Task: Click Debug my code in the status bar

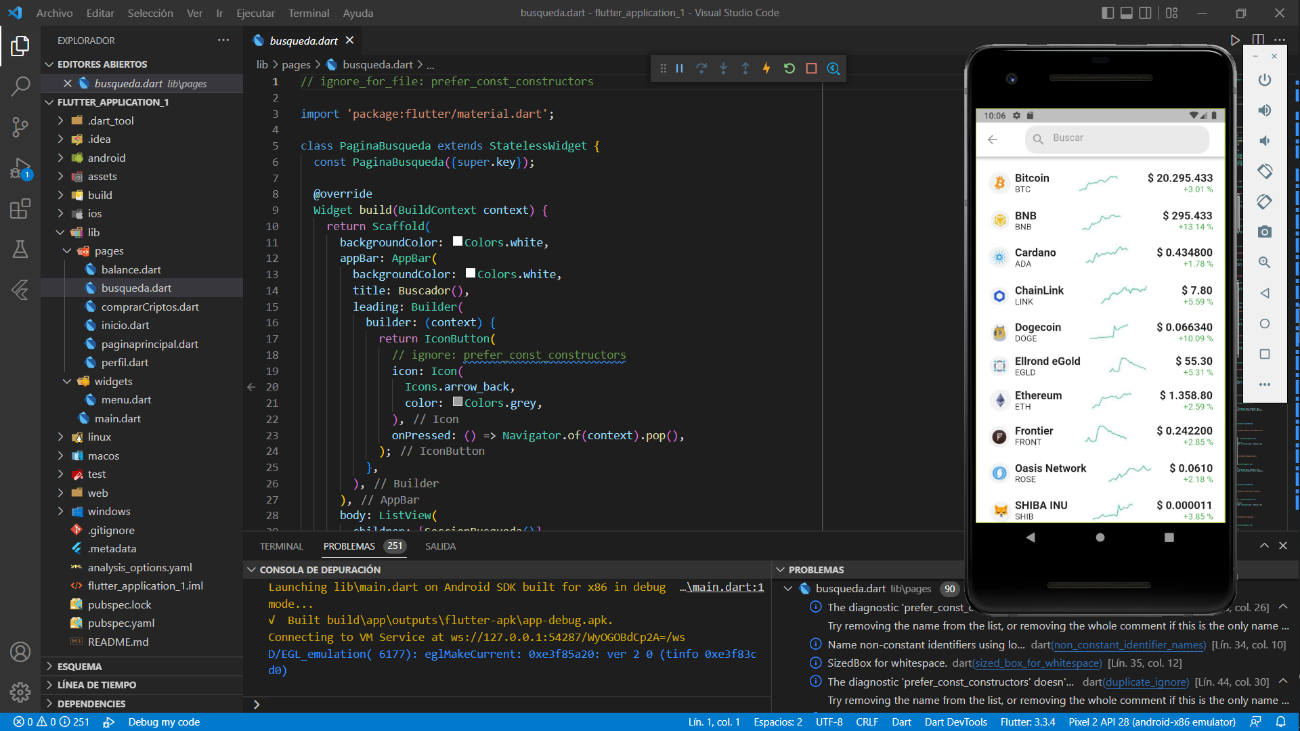Action: pyautogui.click(x=164, y=721)
